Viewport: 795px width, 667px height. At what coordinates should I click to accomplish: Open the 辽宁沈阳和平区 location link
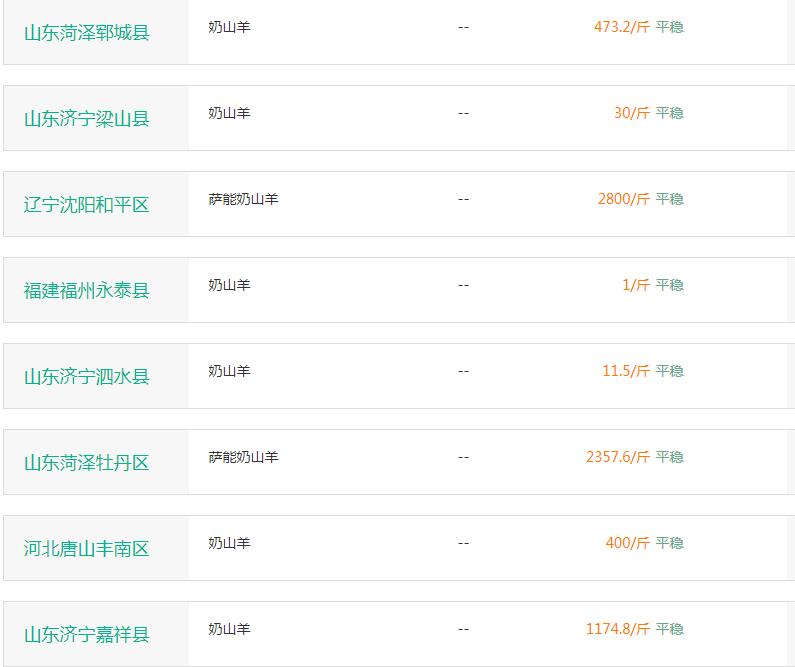(x=87, y=205)
